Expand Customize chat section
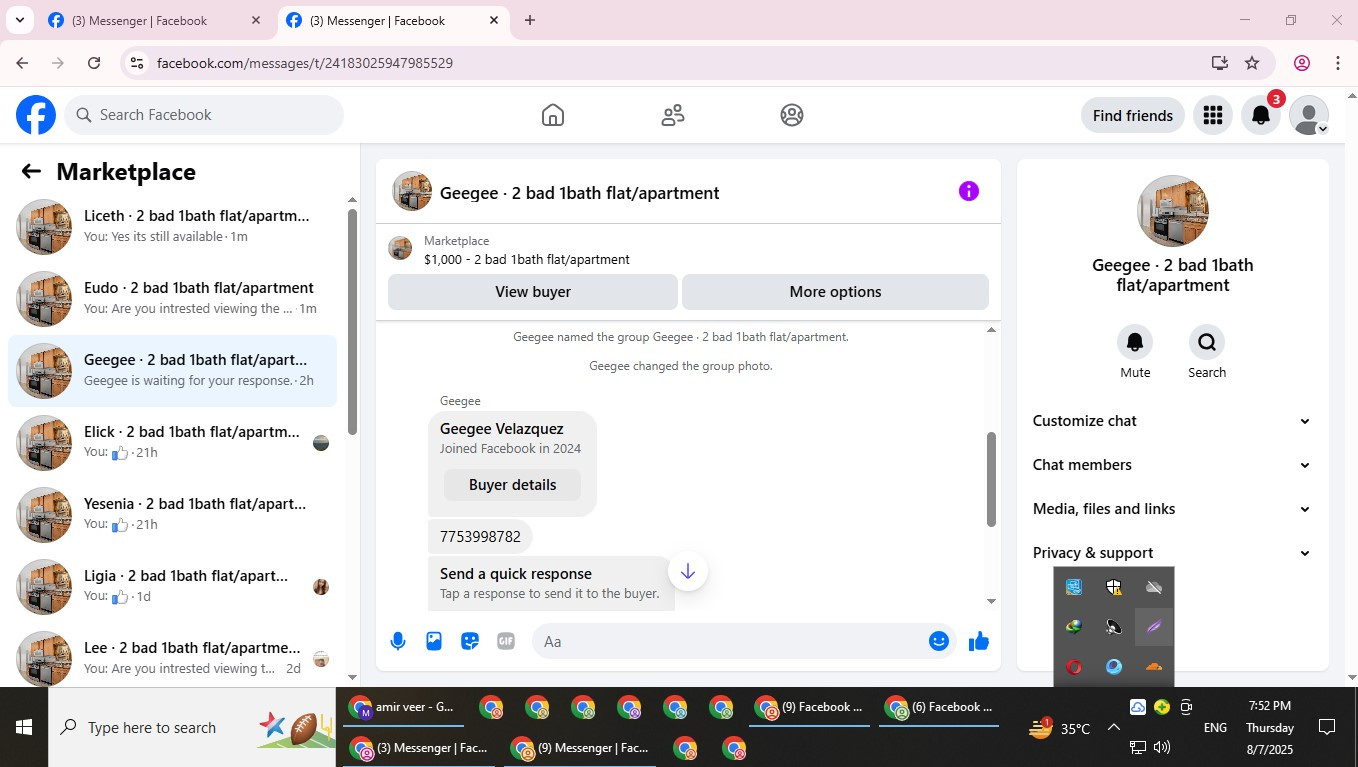Screen dimensions: 1358x767 coord(1172,421)
